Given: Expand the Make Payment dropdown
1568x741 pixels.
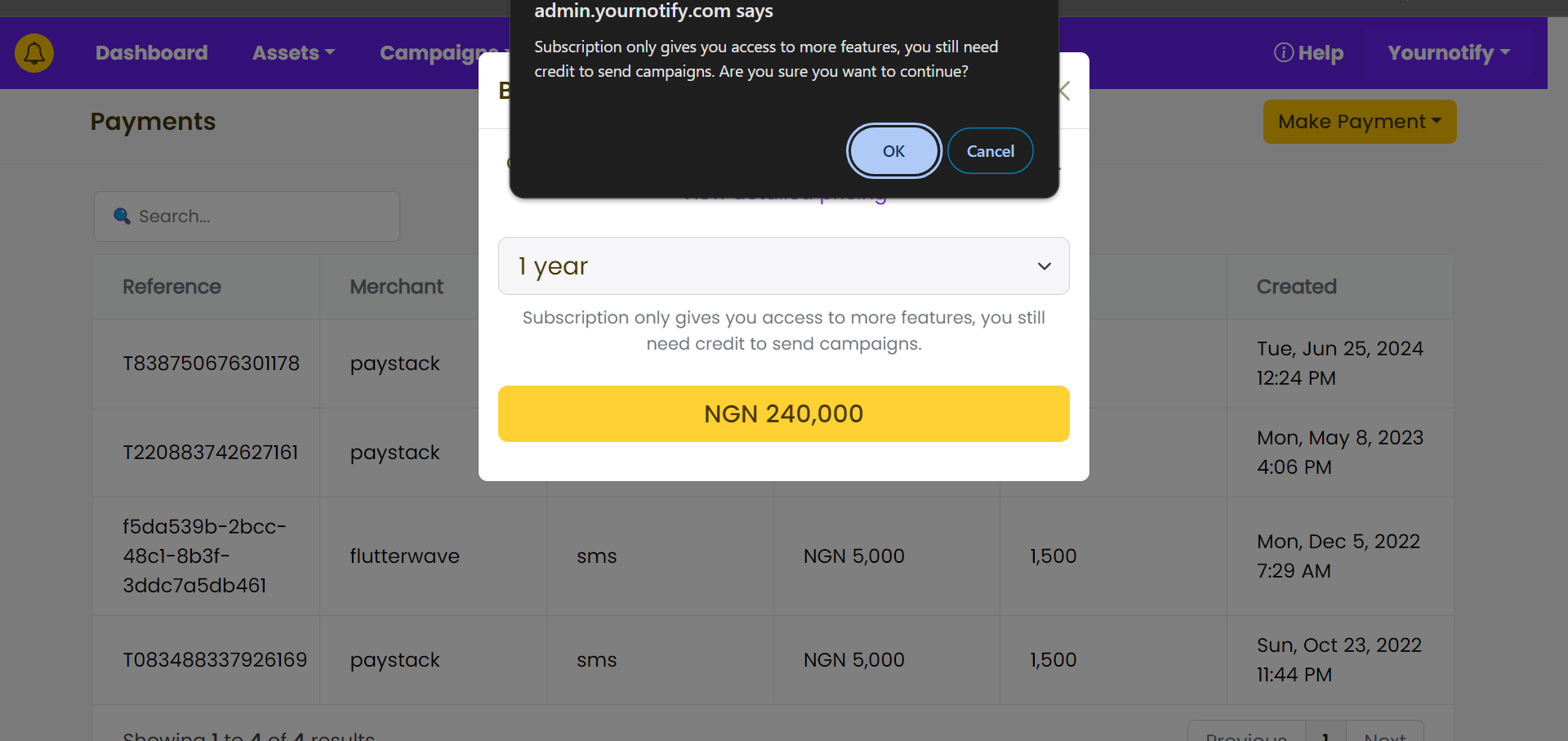Looking at the screenshot, I should (x=1360, y=122).
